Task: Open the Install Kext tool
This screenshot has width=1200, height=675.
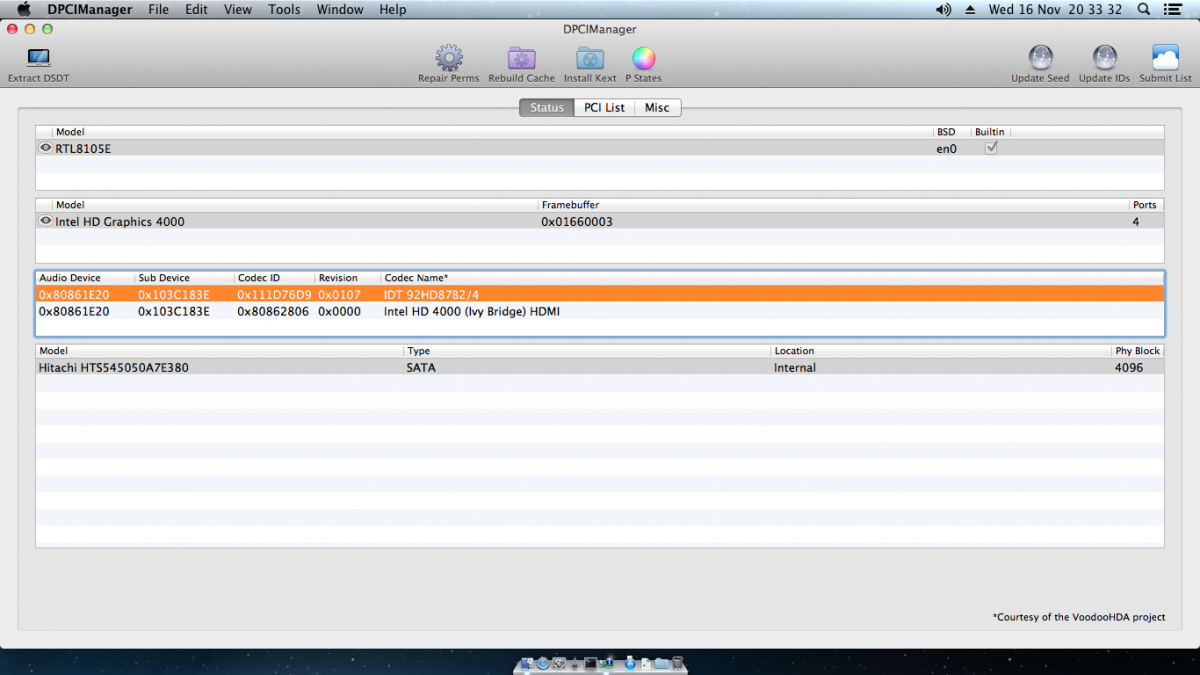Action: pyautogui.click(x=590, y=59)
